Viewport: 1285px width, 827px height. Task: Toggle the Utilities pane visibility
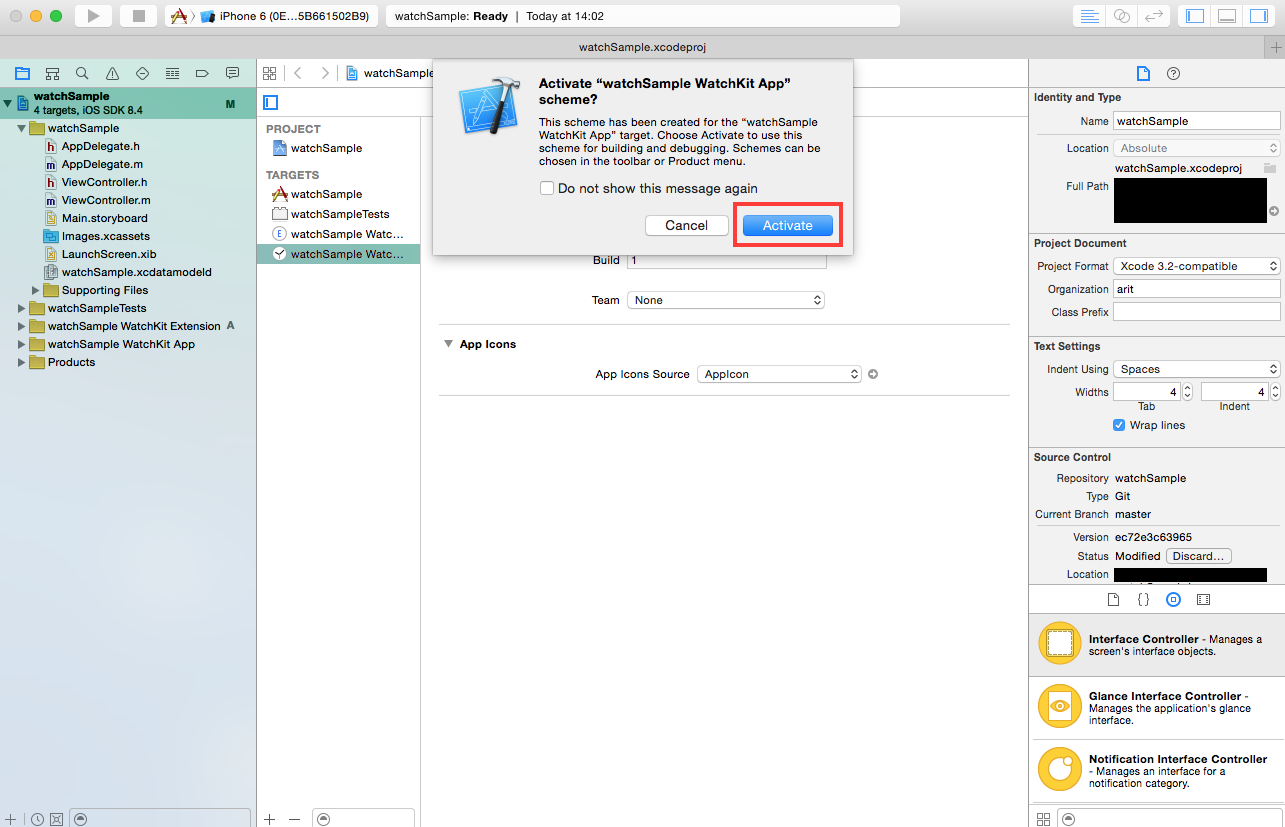coord(1259,16)
